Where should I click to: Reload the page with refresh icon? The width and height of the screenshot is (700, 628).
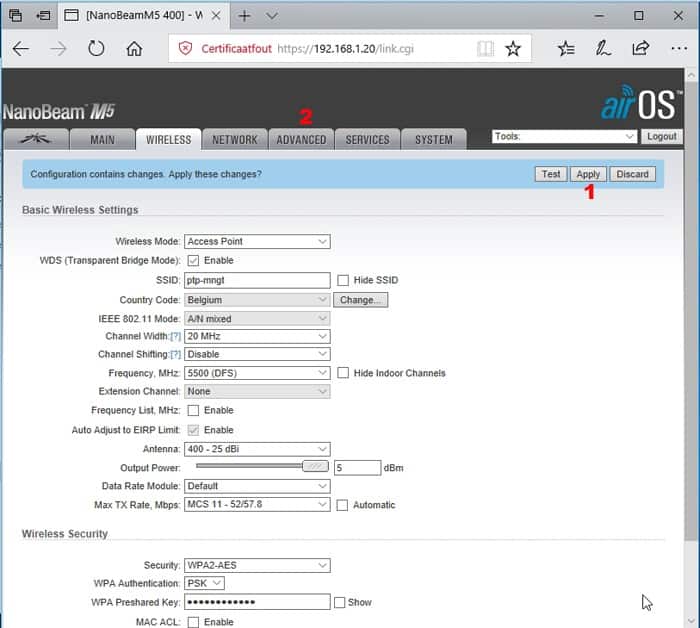tap(96, 49)
